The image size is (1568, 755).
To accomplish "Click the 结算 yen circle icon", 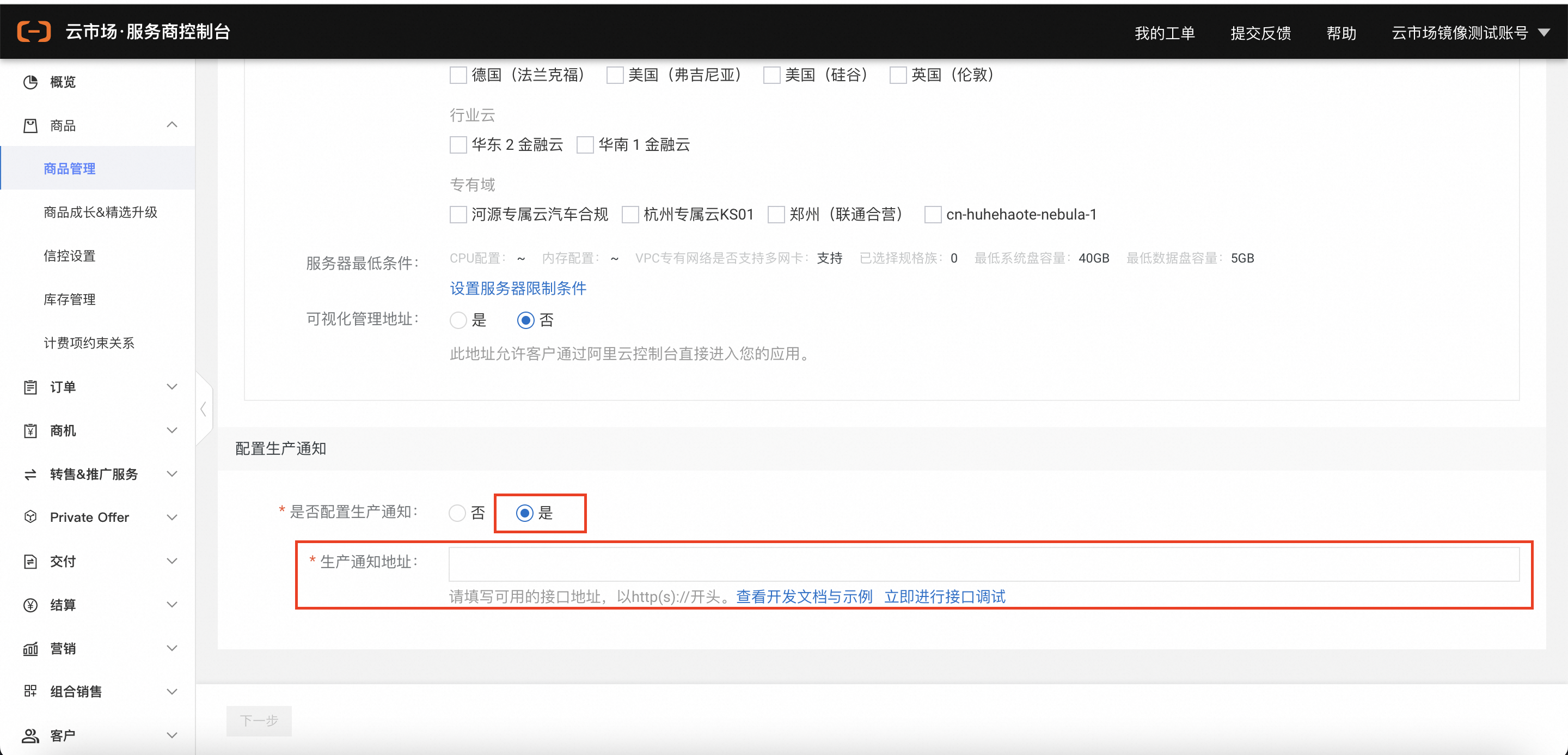I will [30, 605].
